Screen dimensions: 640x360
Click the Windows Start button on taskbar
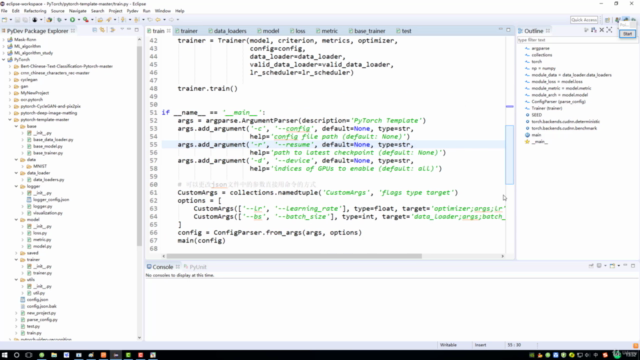click(4, 355)
